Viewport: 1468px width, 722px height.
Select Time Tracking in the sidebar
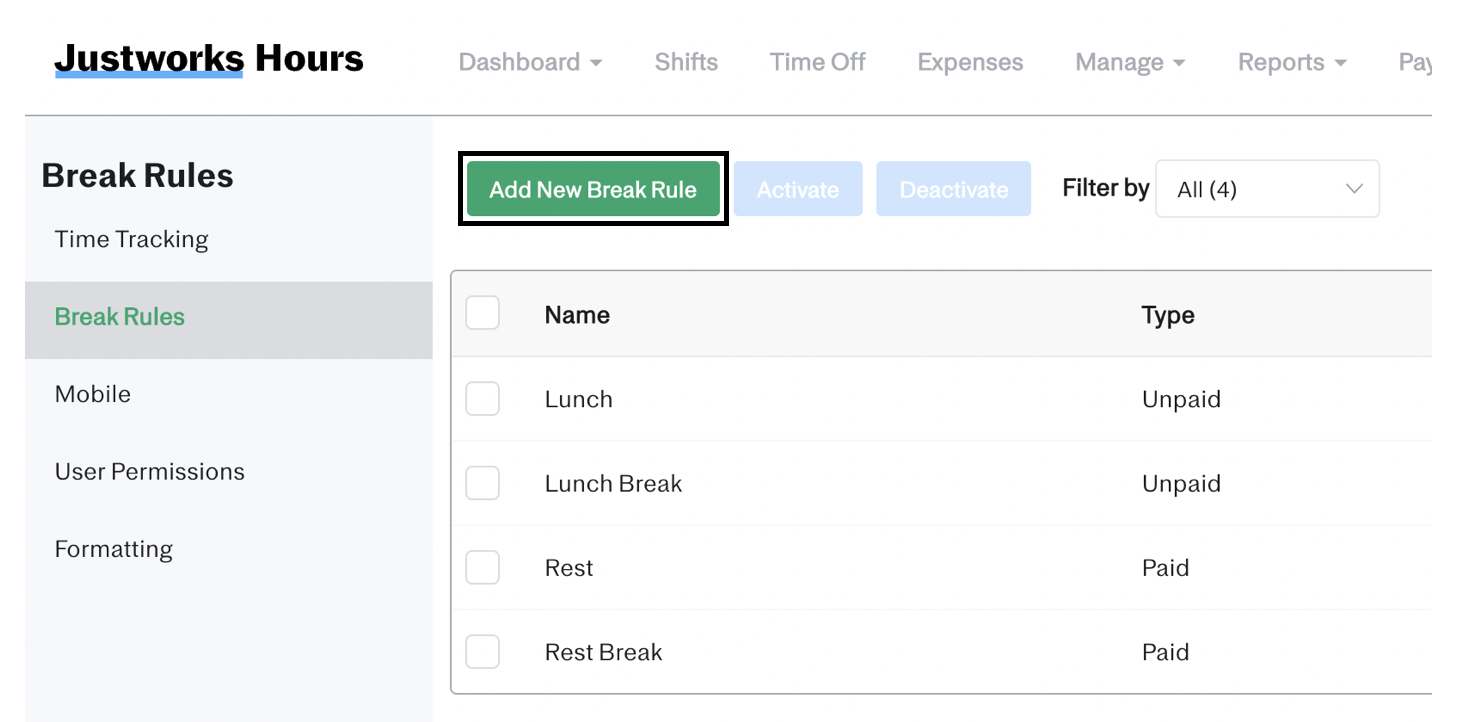(131, 239)
